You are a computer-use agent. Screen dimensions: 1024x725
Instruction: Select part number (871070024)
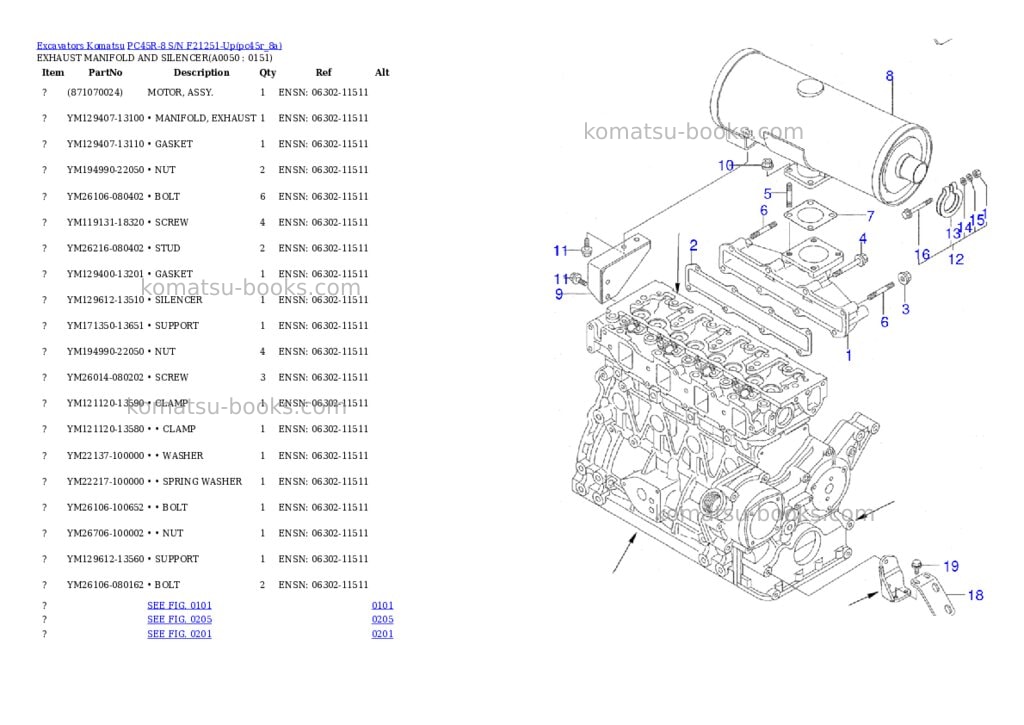pos(95,92)
